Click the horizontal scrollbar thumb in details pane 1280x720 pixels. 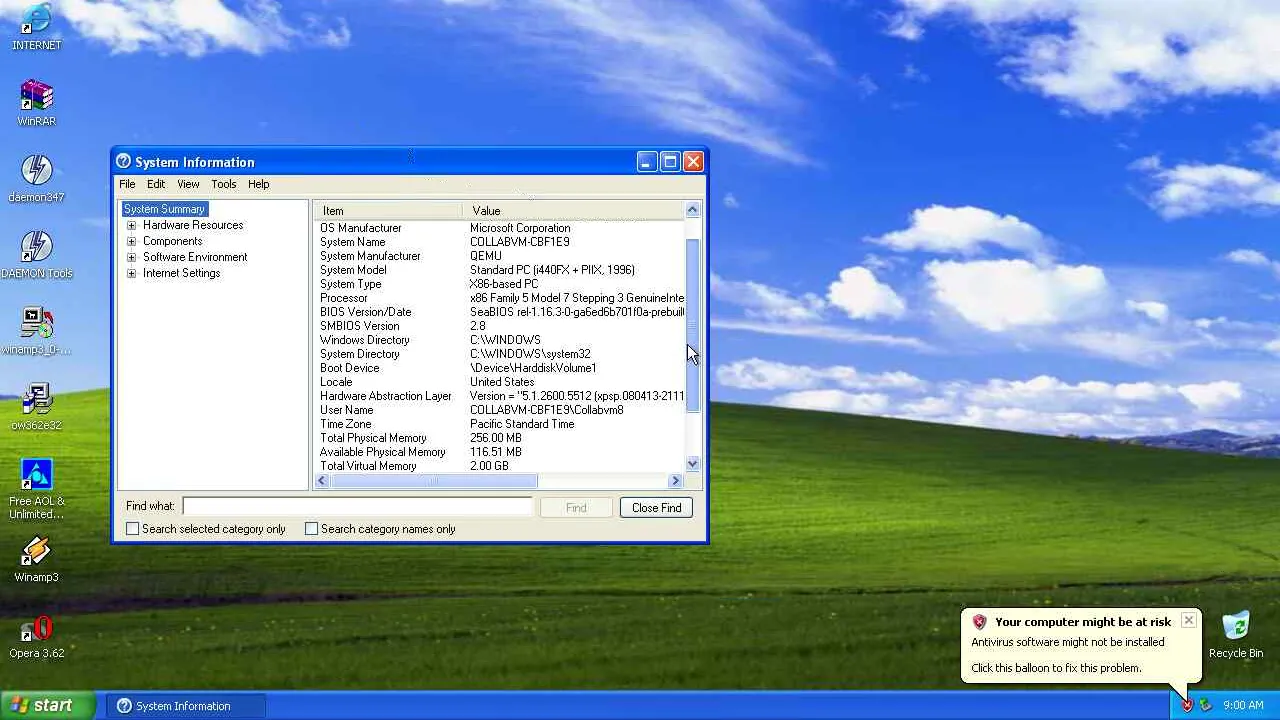433,481
